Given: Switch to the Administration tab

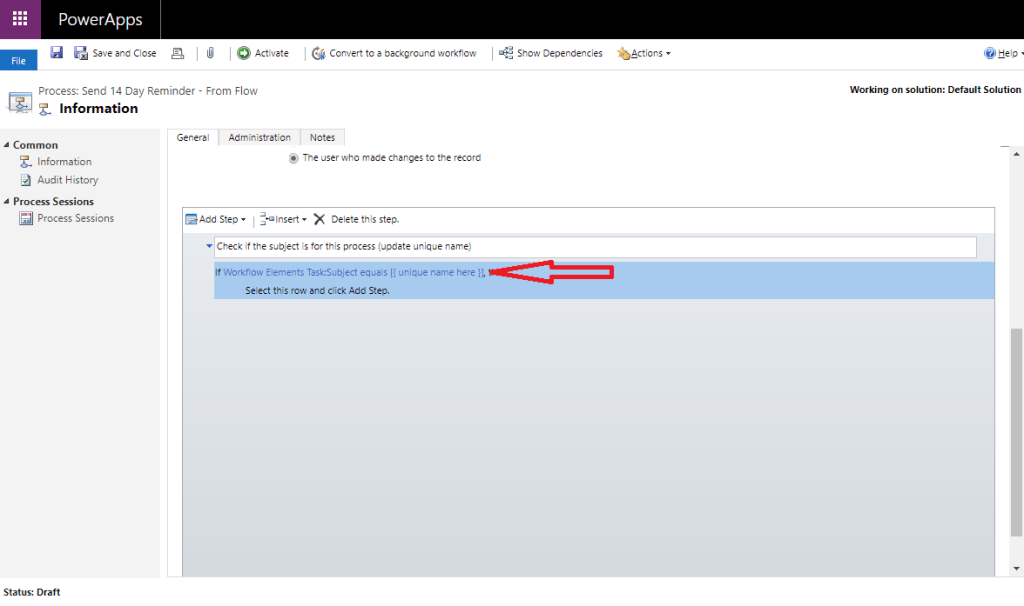Looking at the screenshot, I should coord(261,137).
